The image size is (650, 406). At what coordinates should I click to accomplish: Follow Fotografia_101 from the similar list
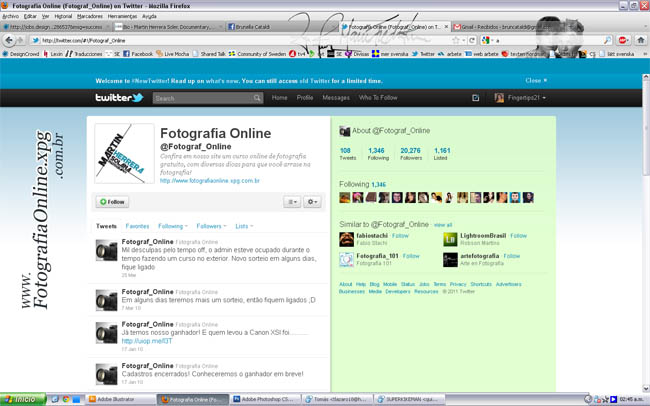pyautogui.click(x=411, y=256)
